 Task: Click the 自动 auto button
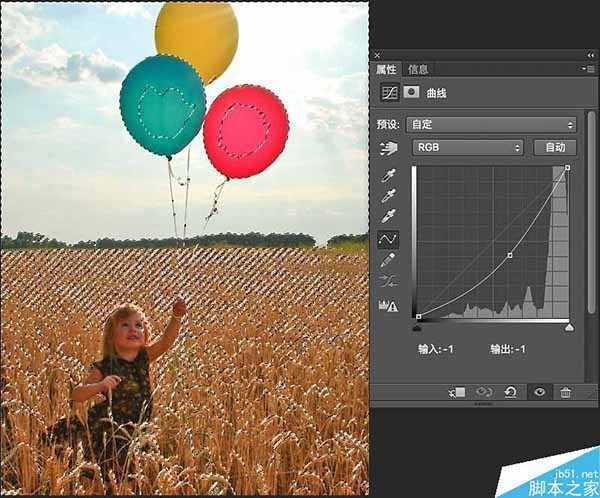pos(555,147)
